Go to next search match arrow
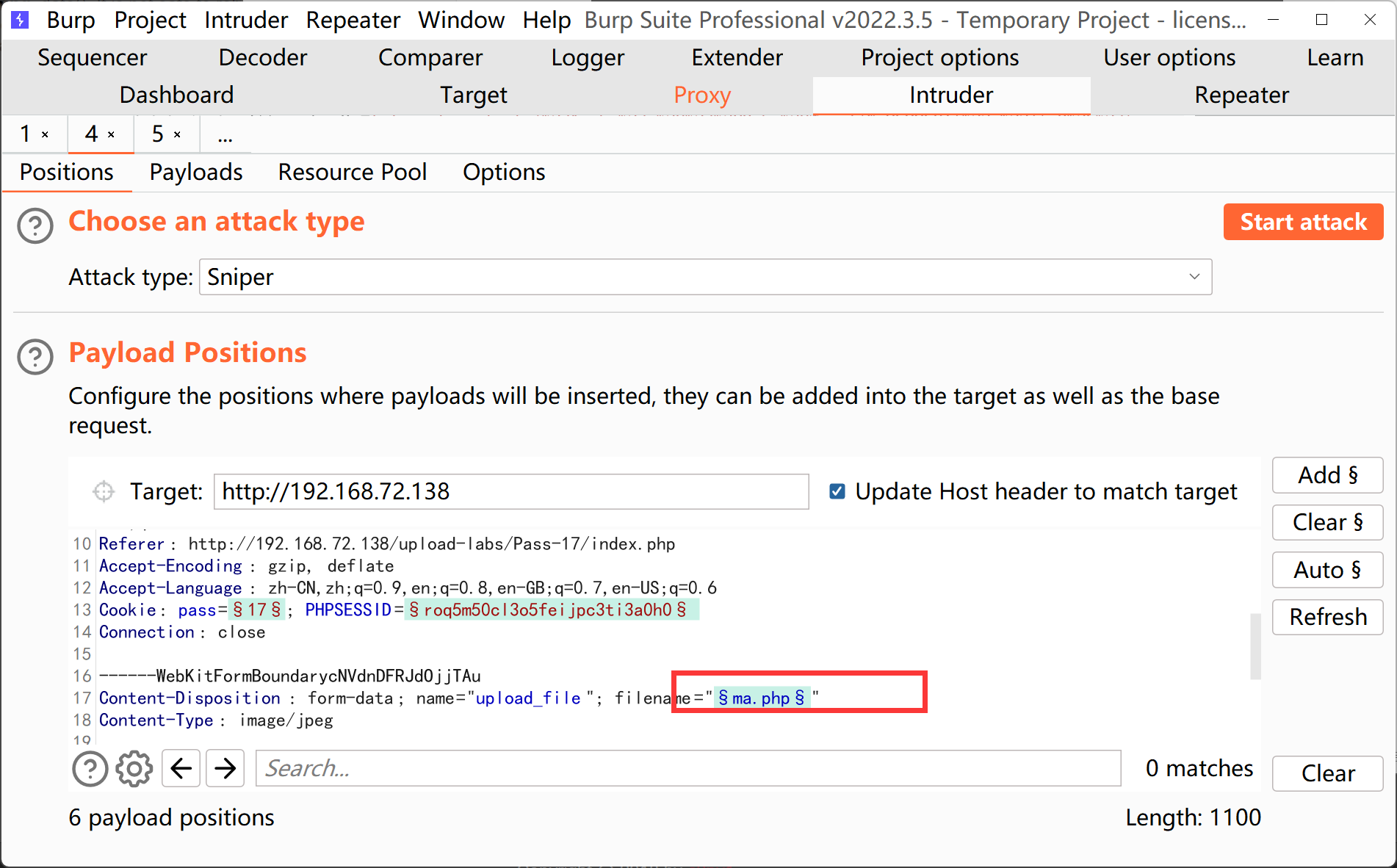This screenshot has width=1397, height=868. pyautogui.click(x=225, y=769)
